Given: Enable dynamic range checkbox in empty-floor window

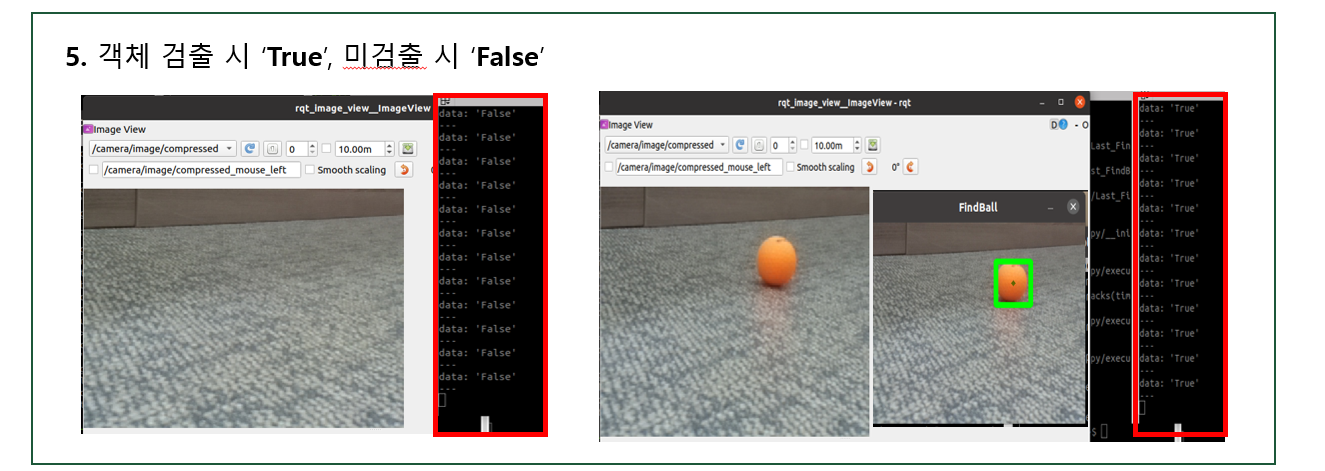Looking at the screenshot, I should pyautogui.click(x=326, y=149).
